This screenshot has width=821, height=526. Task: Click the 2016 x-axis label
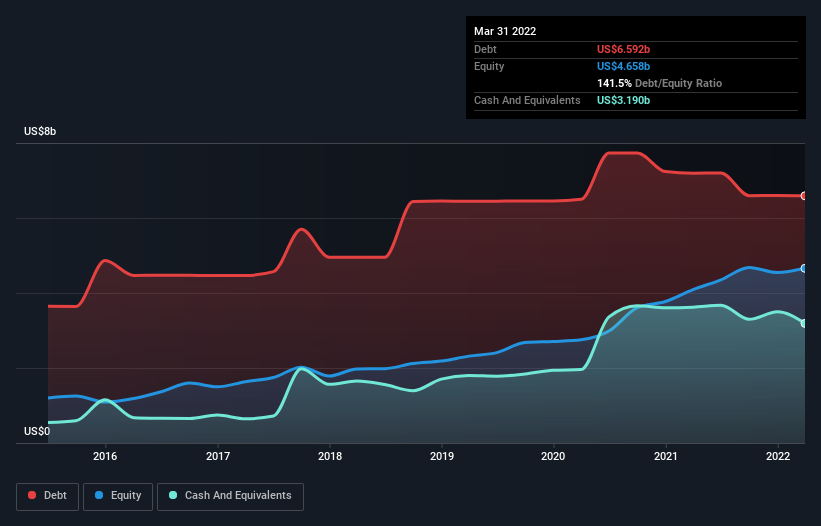pyautogui.click(x=105, y=456)
